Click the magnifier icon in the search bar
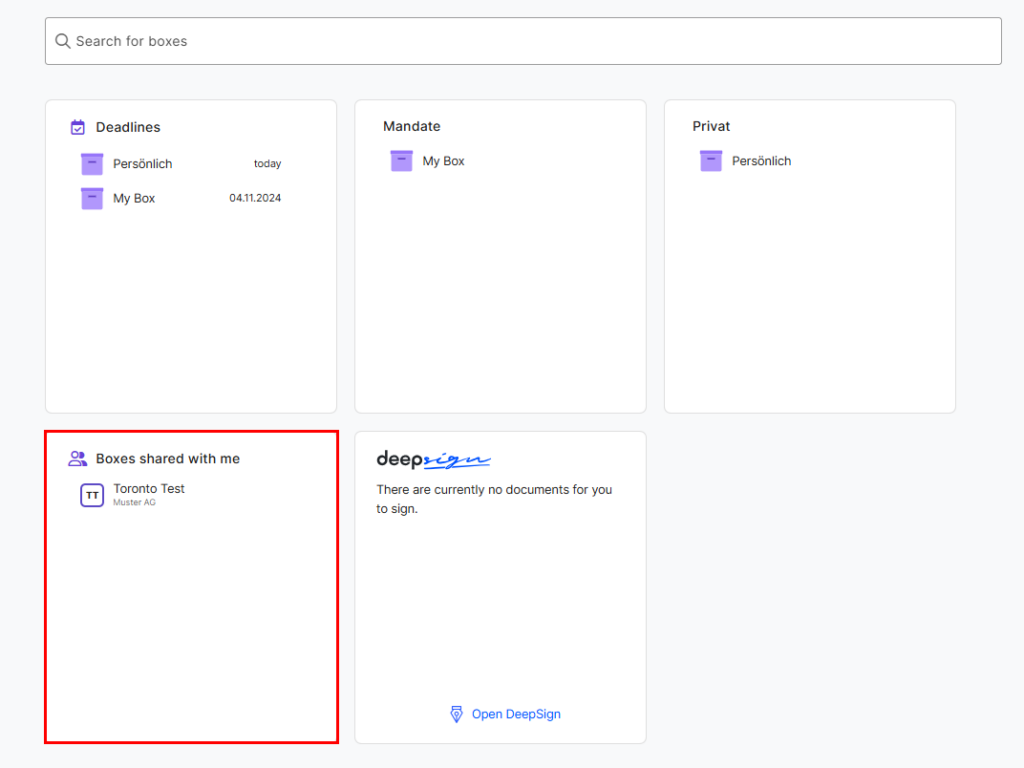 pos(62,41)
